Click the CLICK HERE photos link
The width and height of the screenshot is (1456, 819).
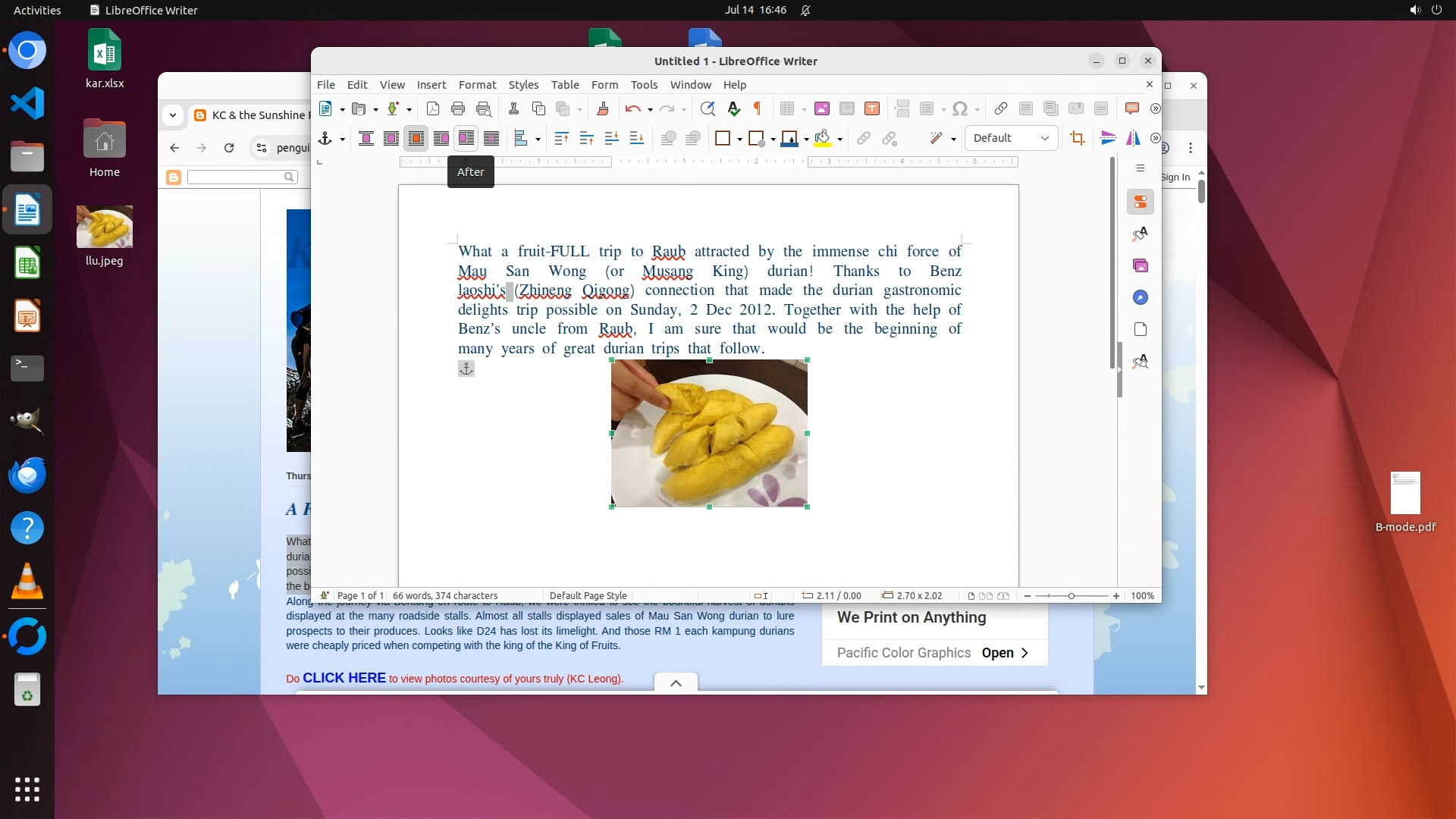coord(344,678)
